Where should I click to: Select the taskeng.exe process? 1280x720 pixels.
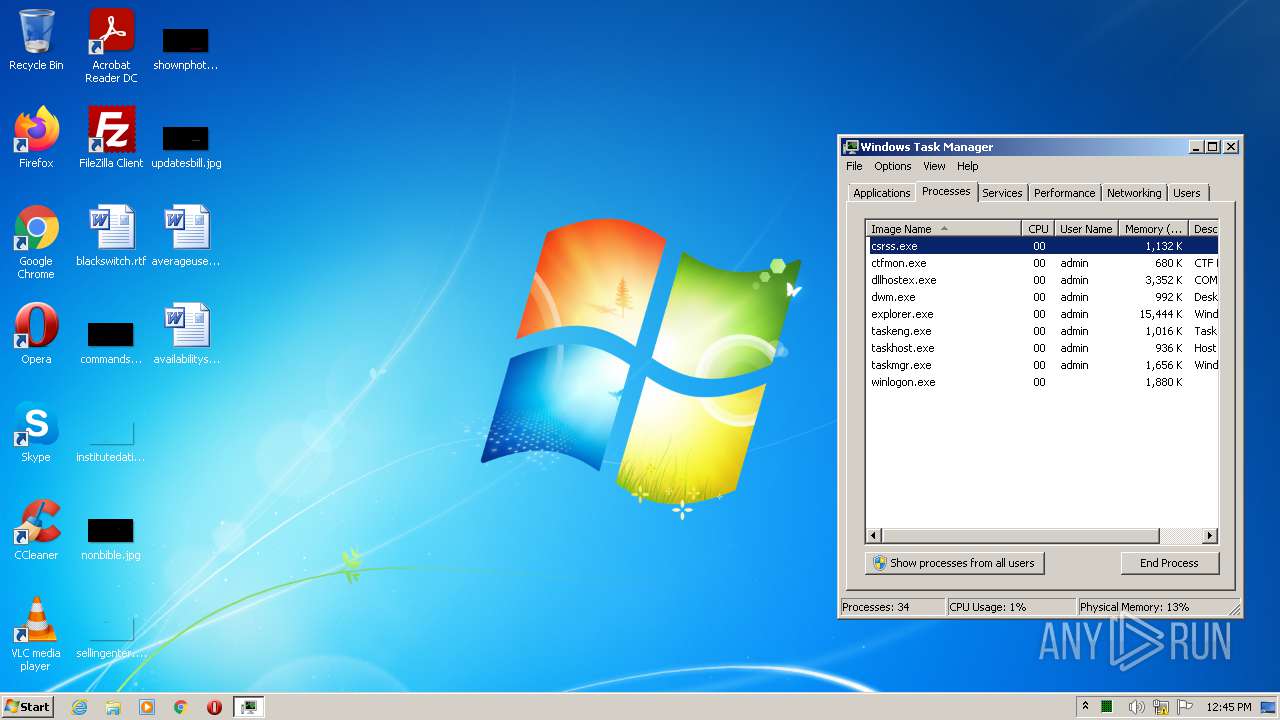(1043, 331)
